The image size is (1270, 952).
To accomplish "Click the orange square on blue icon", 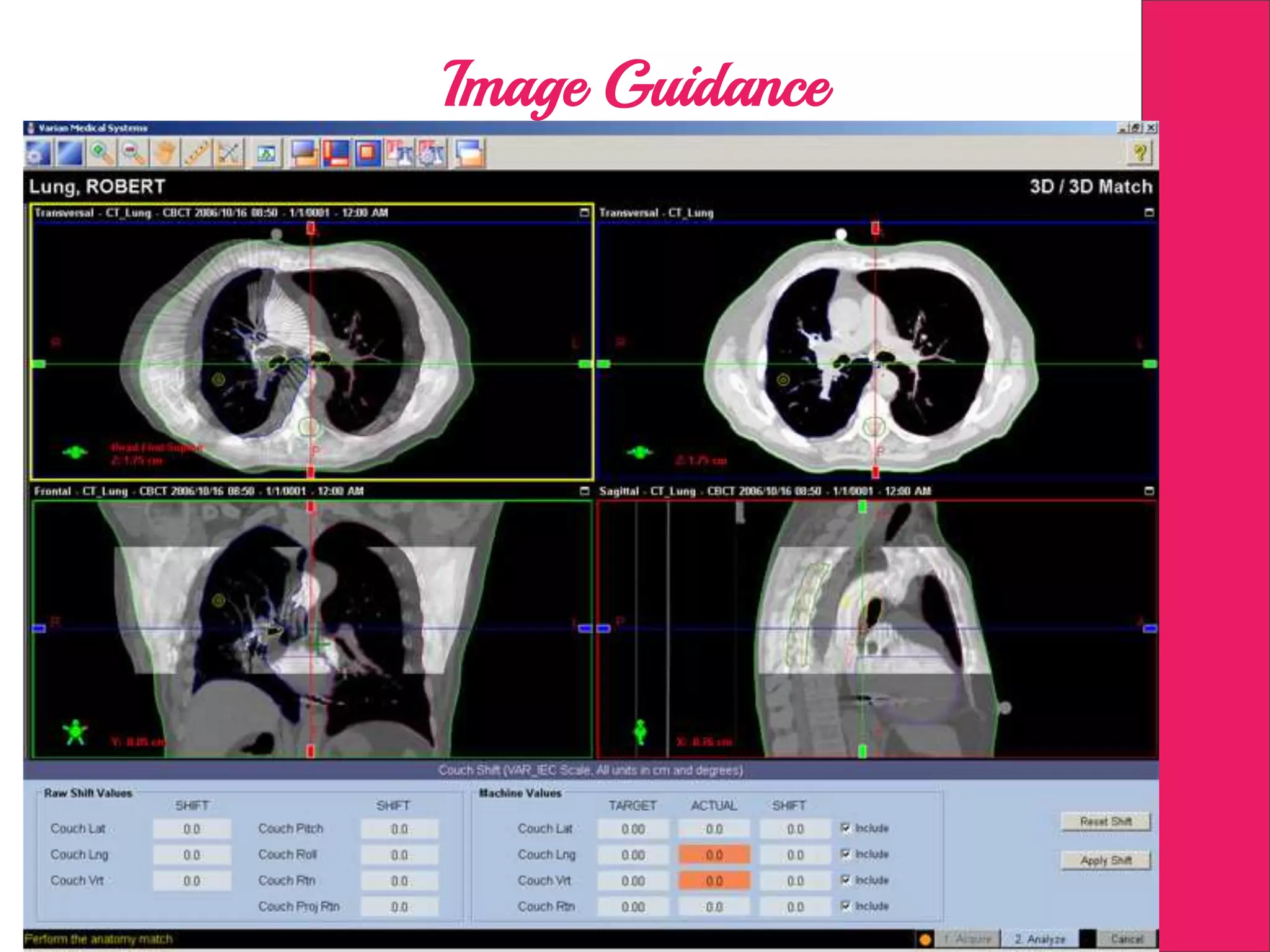I will click(368, 153).
